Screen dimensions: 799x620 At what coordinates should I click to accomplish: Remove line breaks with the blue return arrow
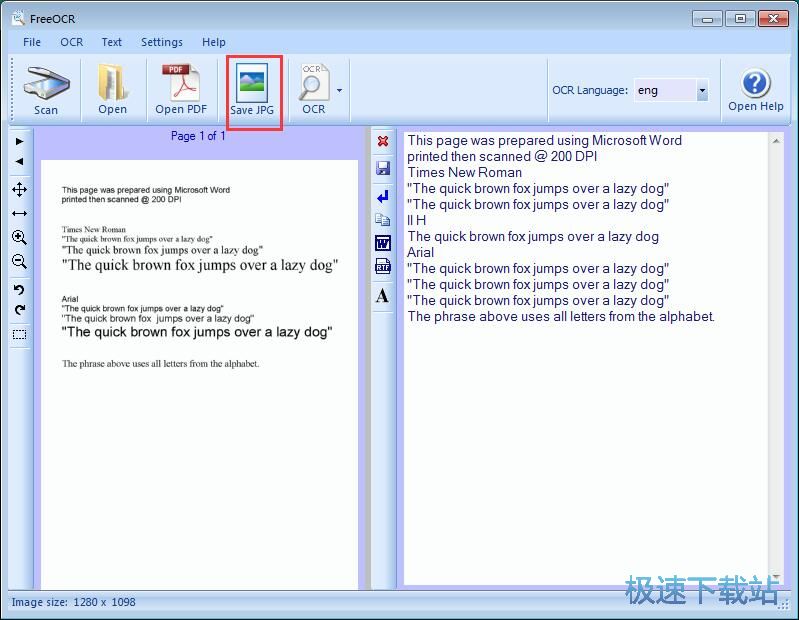383,196
